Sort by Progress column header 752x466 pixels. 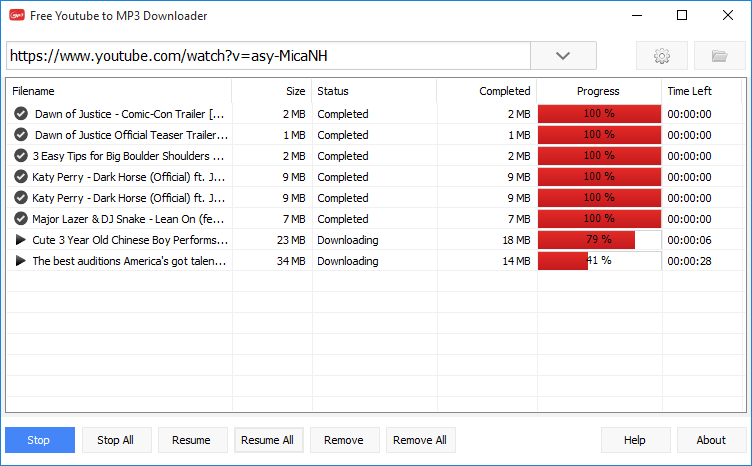pos(599,91)
